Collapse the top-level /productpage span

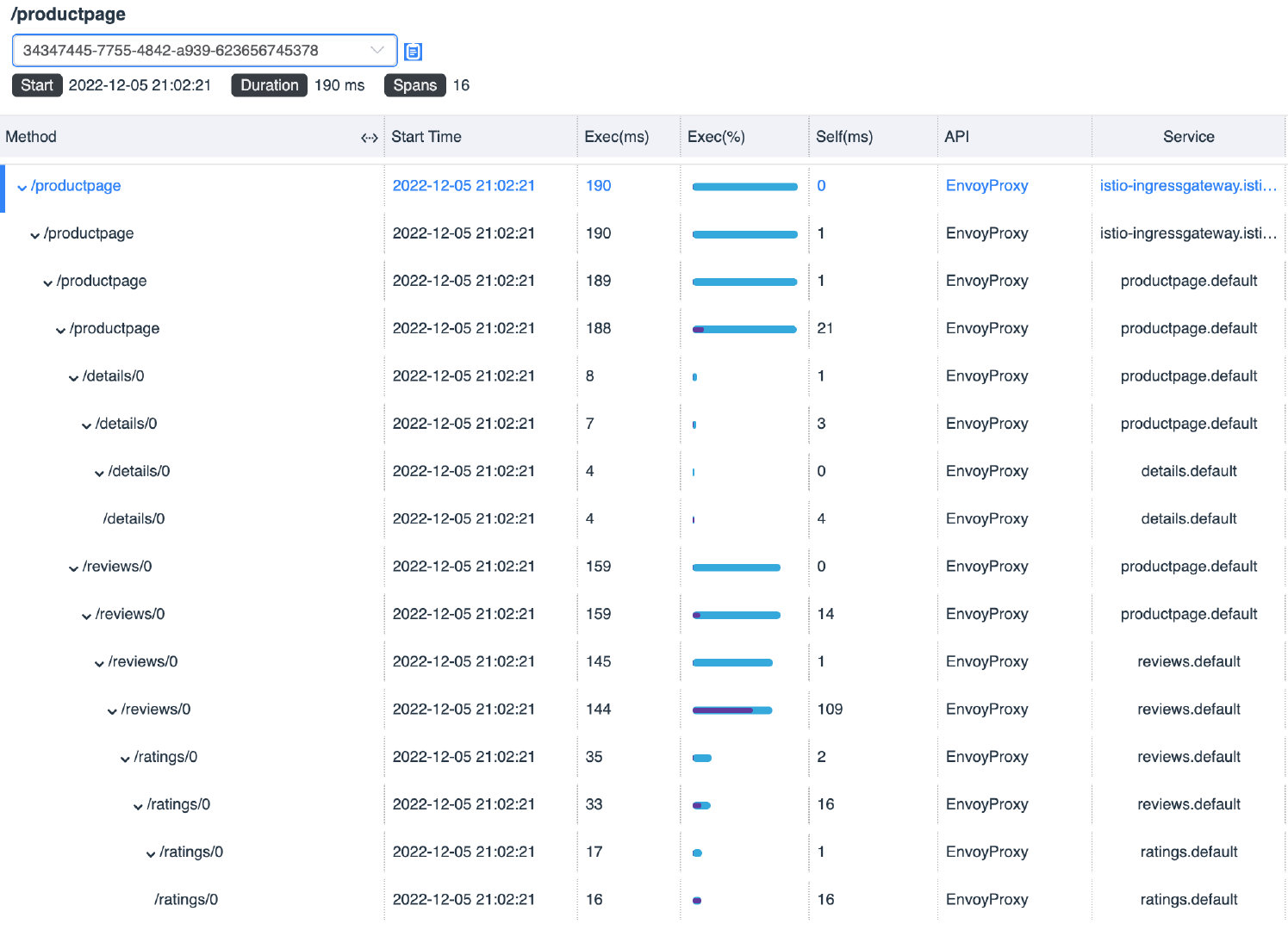(22, 188)
